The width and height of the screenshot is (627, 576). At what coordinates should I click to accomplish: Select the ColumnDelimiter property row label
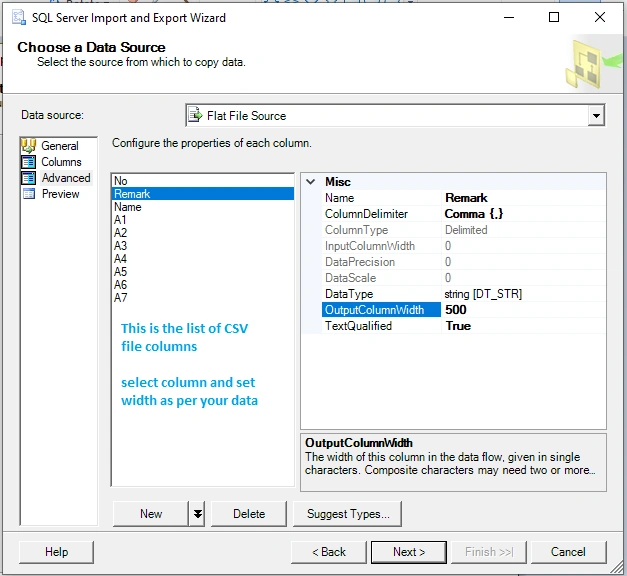point(381,214)
